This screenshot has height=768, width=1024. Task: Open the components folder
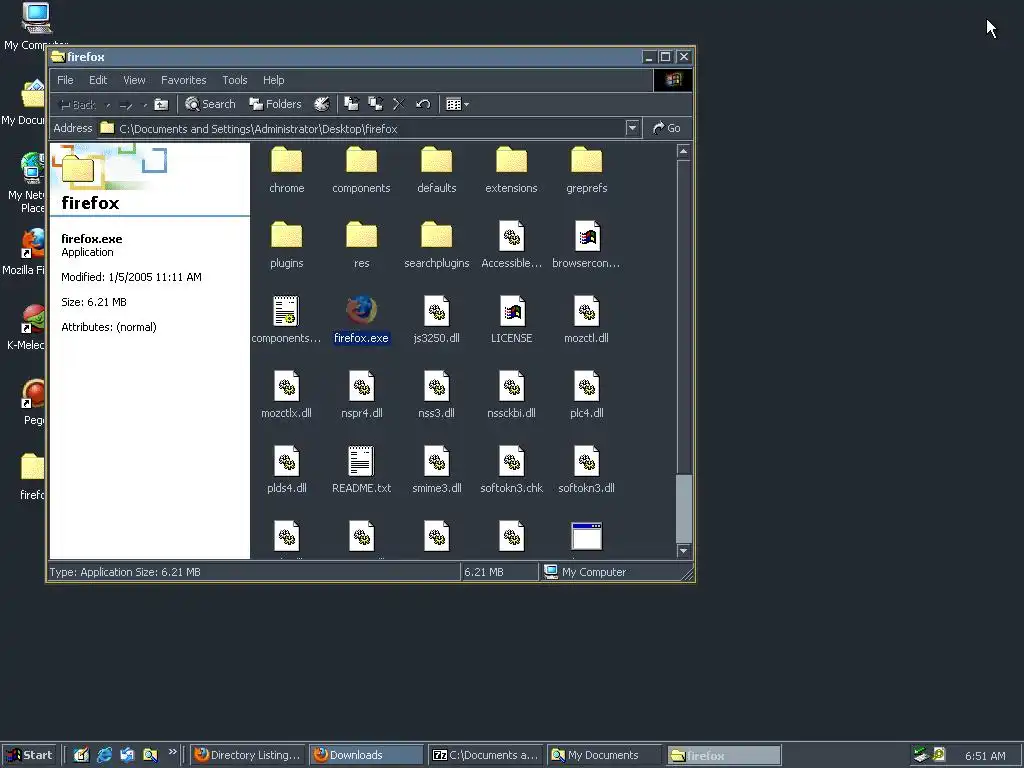pyautogui.click(x=361, y=170)
